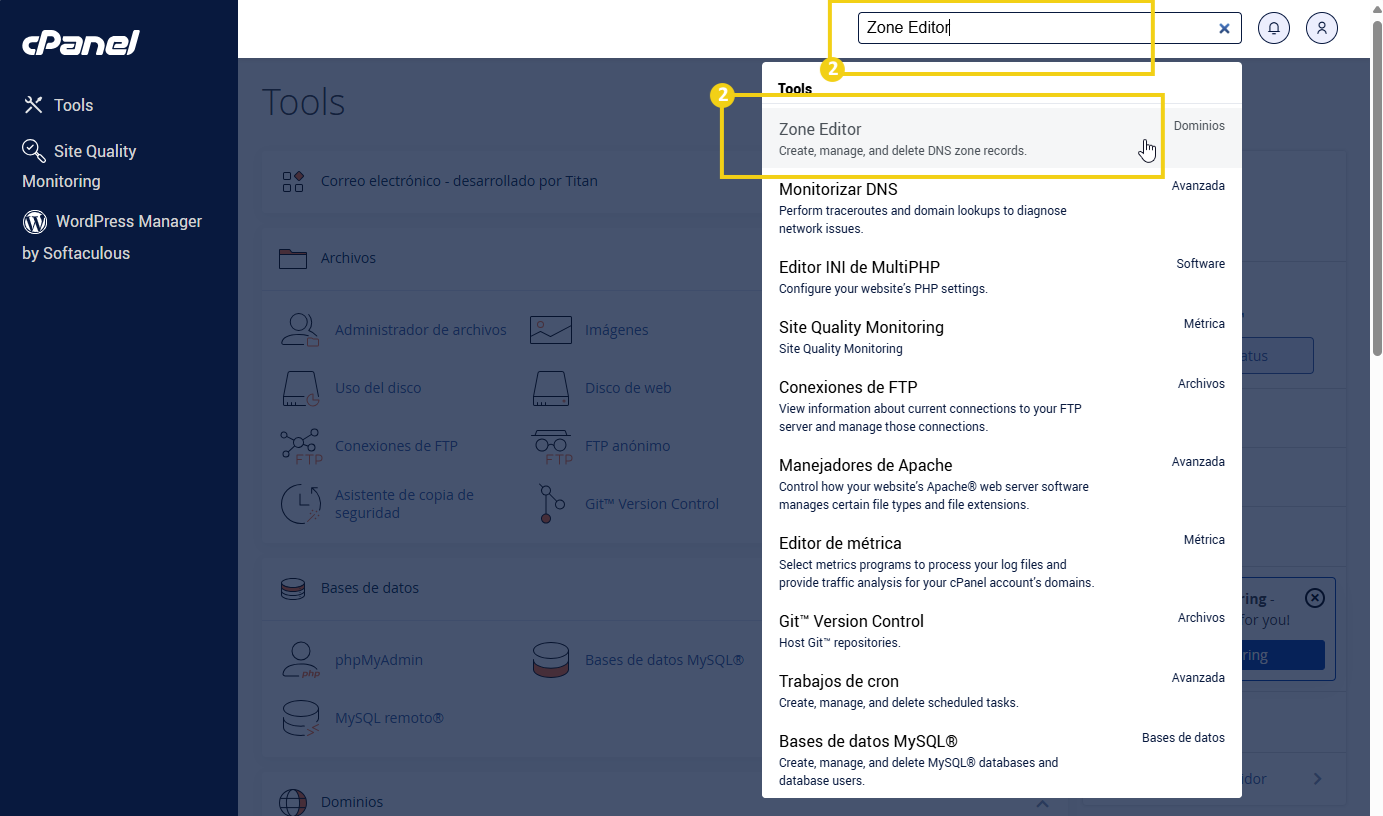
Task: Clear the search box with X
Action: pyautogui.click(x=1224, y=28)
